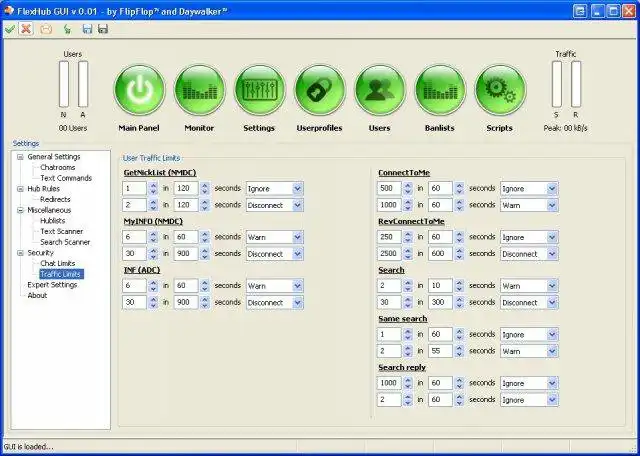Click Monitor label
Screen dimensions: 640x456
(199, 128)
